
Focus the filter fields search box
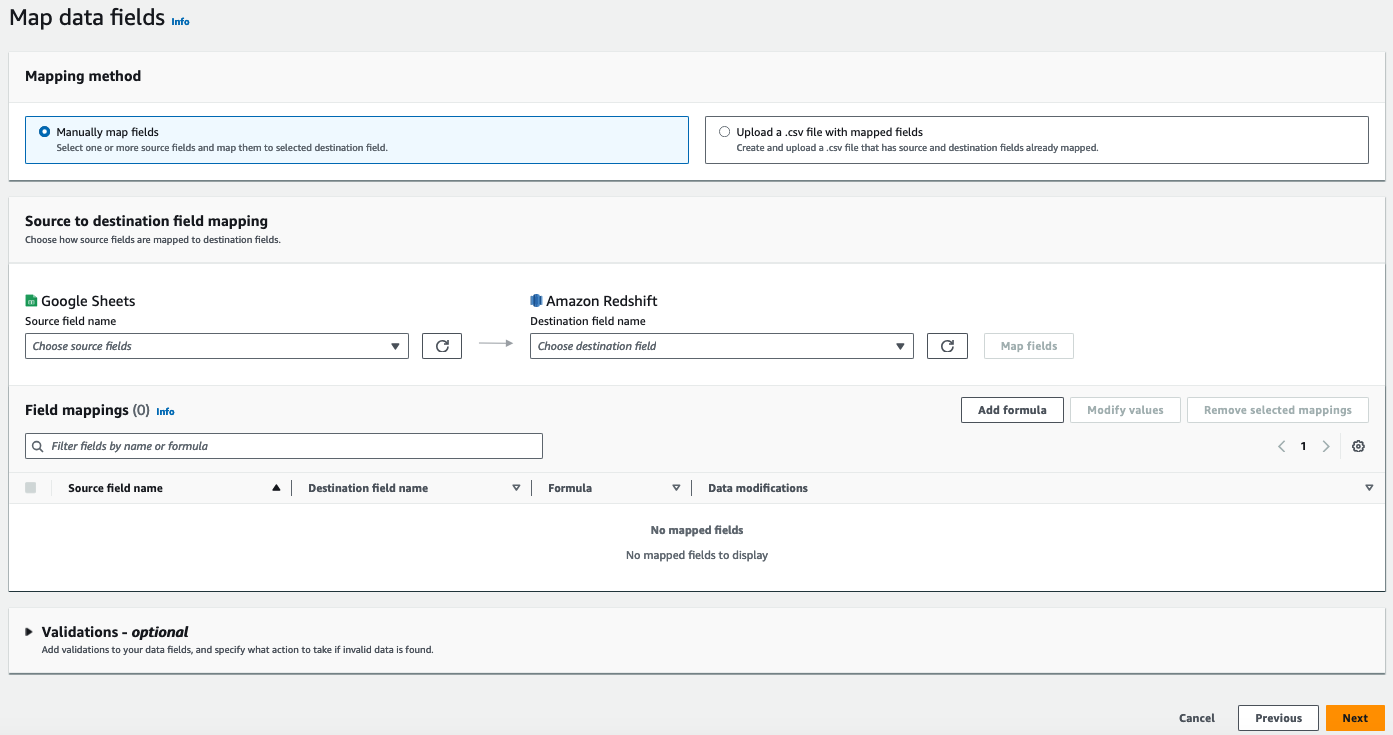coord(284,446)
